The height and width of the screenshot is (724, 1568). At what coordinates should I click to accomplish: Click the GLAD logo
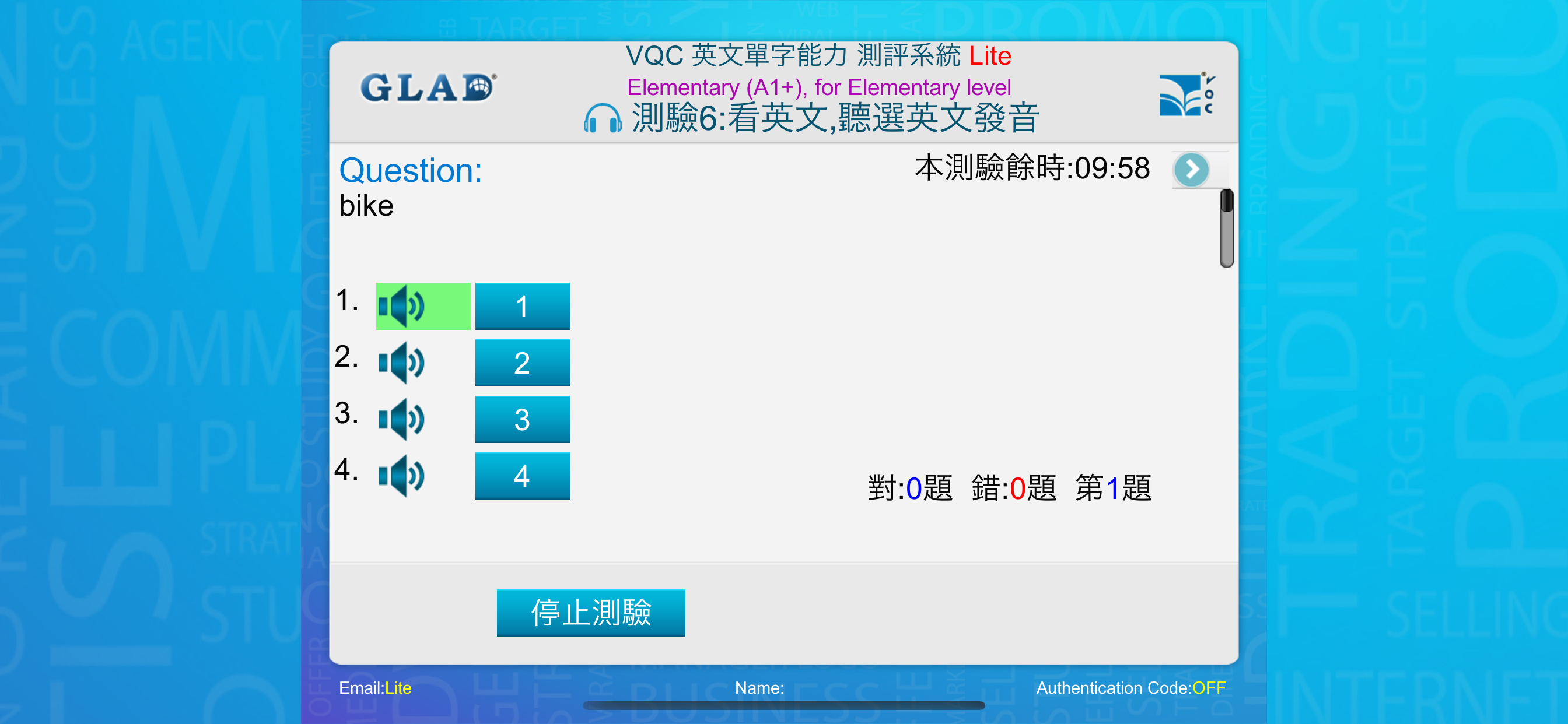click(429, 87)
